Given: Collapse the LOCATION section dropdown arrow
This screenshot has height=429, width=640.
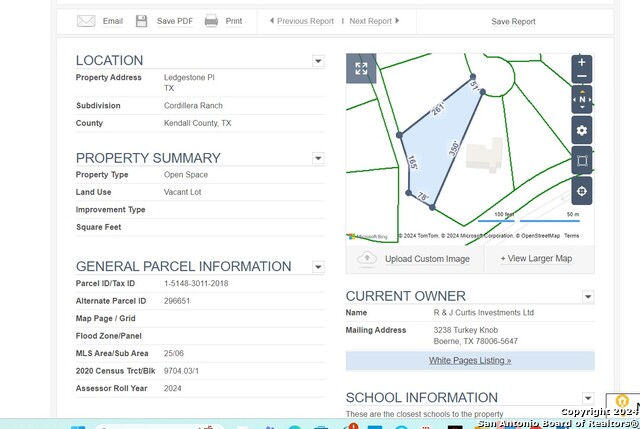Looking at the screenshot, I should [x=318, y=61].
